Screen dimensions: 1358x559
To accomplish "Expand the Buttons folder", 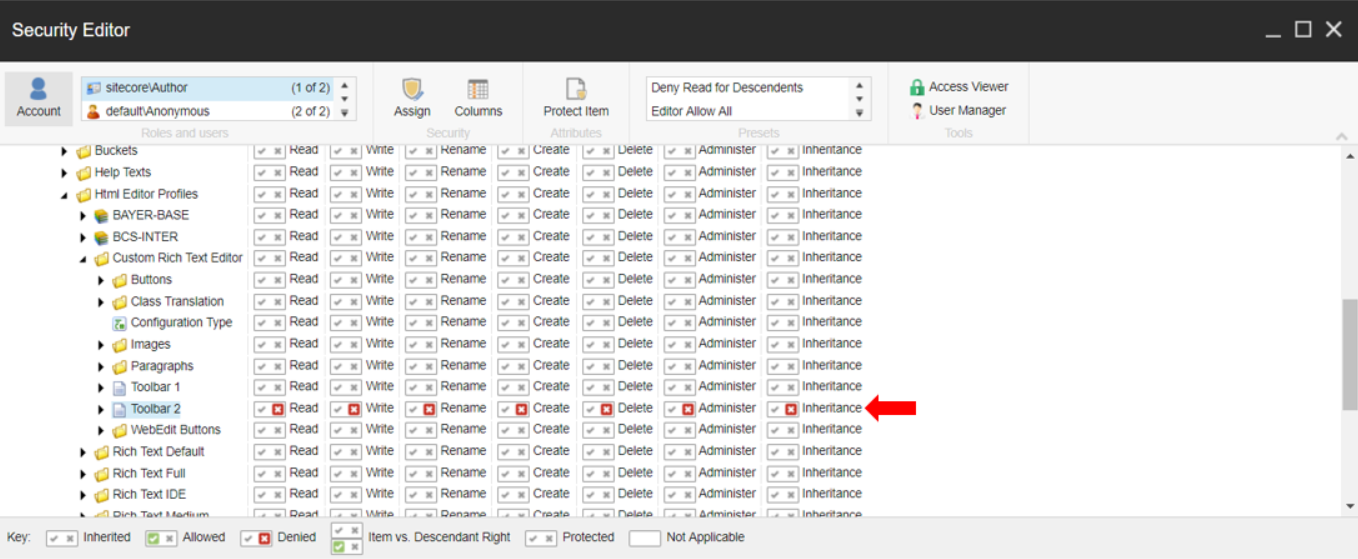I will [101, 280].
